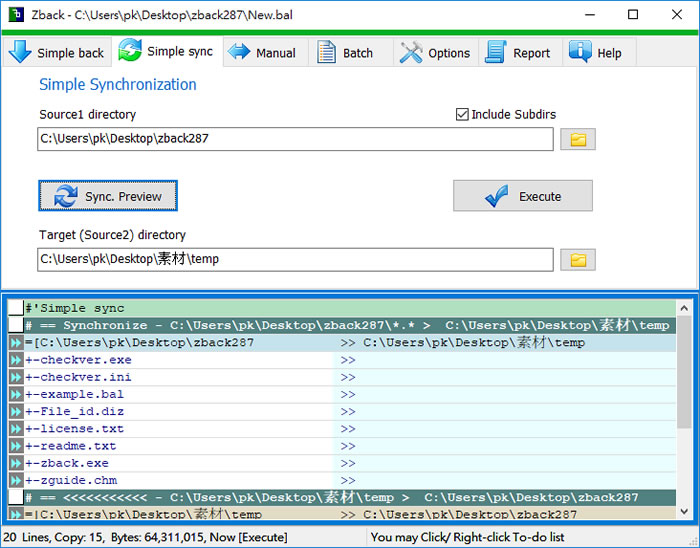Screen dimensions: 700x548
Task: Minimize the Zback window
Action: [x=590, y=15]
